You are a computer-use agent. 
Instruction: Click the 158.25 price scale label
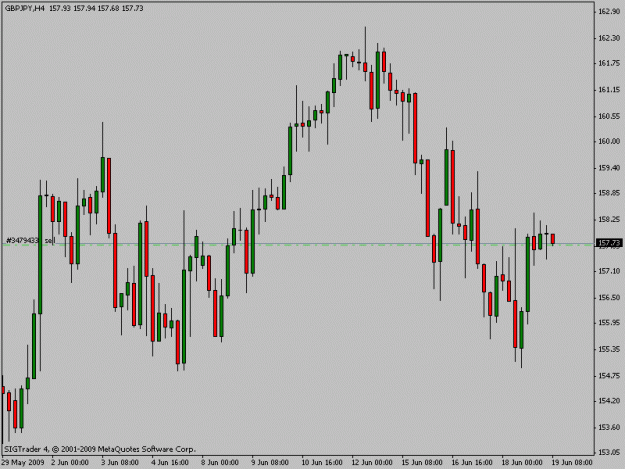pyautogui.click(x=609, y=220)
